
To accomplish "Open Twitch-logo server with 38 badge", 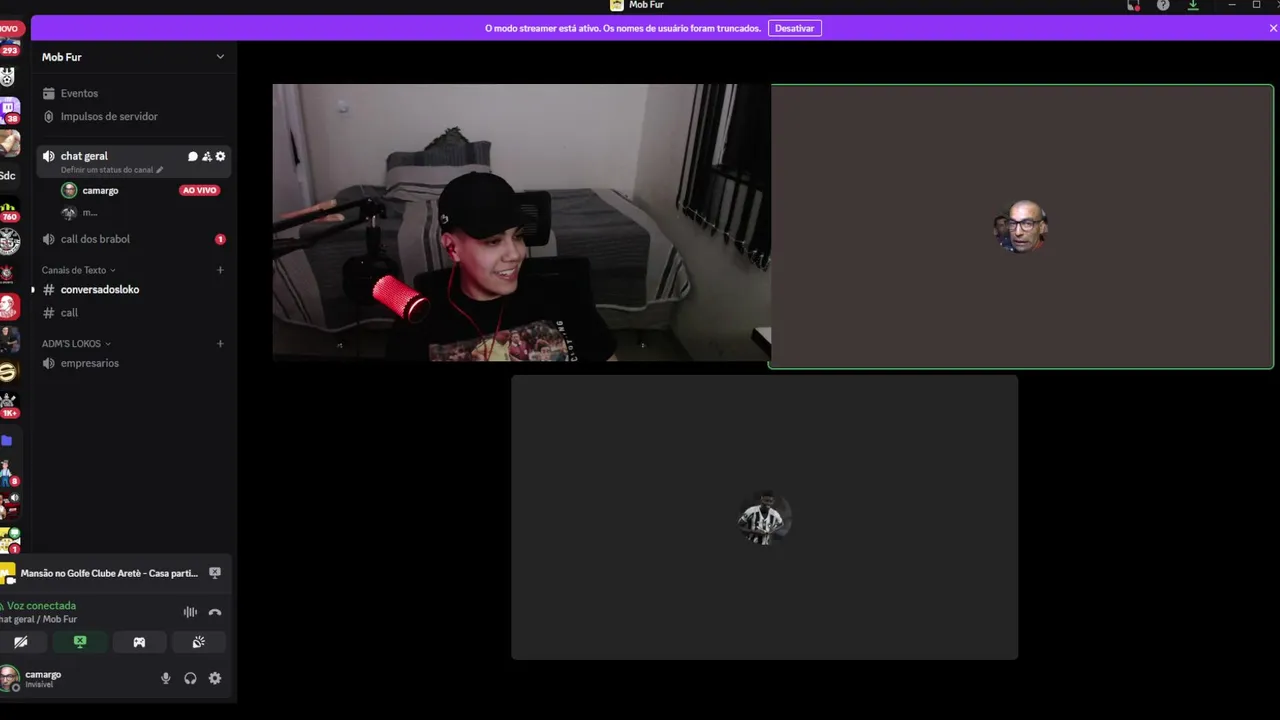I will (9, 109).
